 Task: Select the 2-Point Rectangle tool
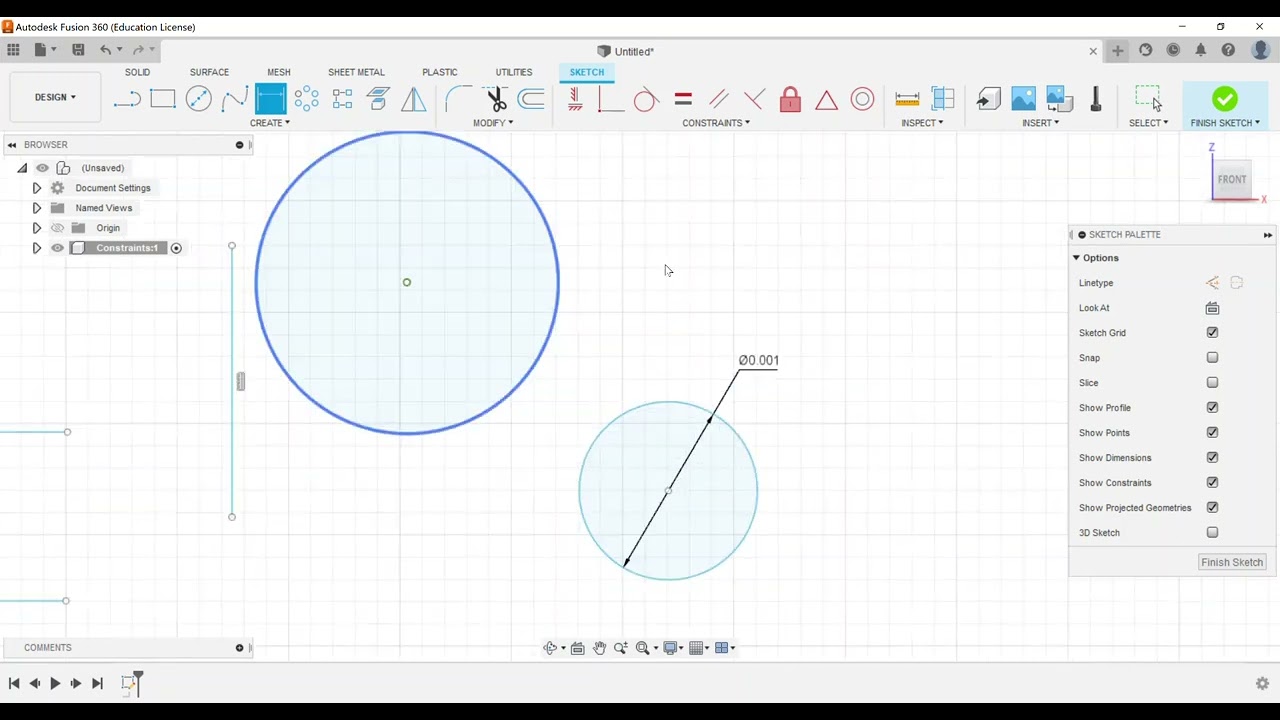click(x=163, y=99)
